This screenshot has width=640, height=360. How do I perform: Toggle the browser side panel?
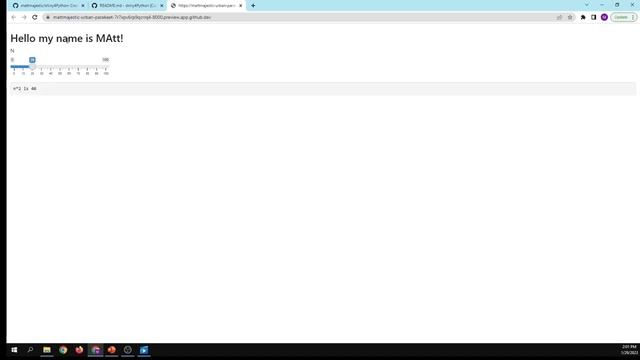pos(593,17)
